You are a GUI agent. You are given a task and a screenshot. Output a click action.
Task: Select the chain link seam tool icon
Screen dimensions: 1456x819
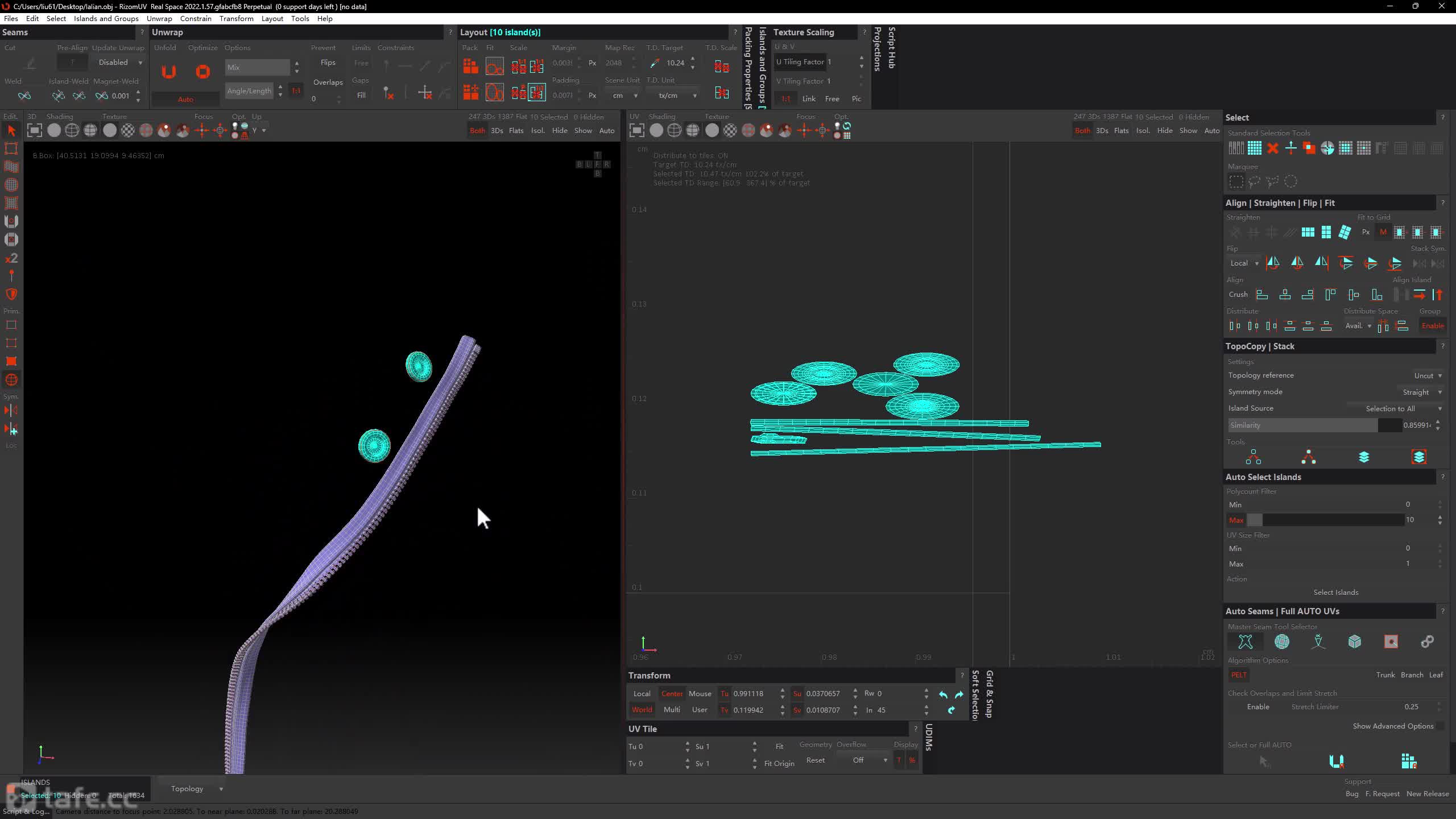(x=1427, y=642)
